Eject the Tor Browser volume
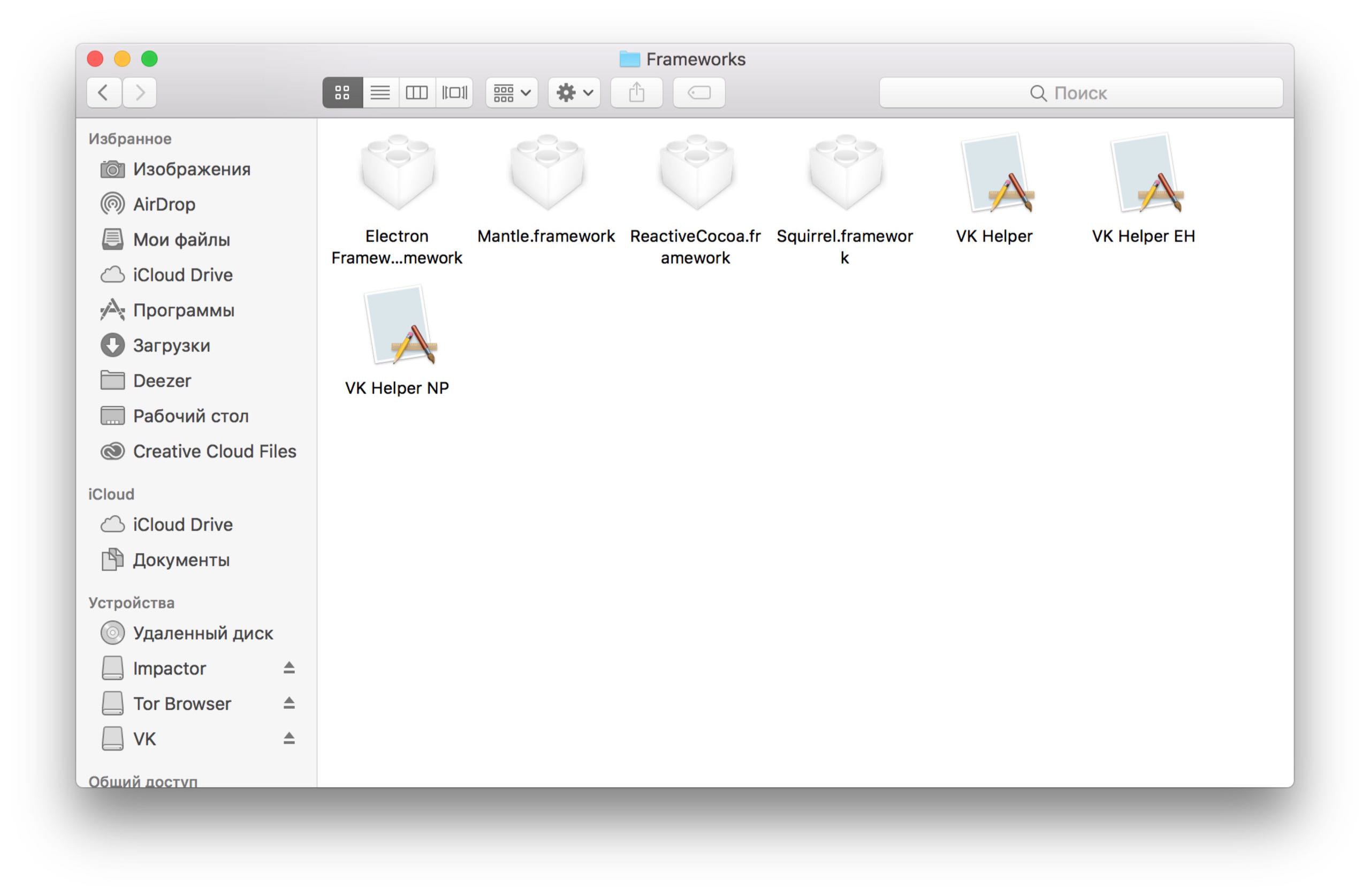1370x896 pixels. (289, 703)
